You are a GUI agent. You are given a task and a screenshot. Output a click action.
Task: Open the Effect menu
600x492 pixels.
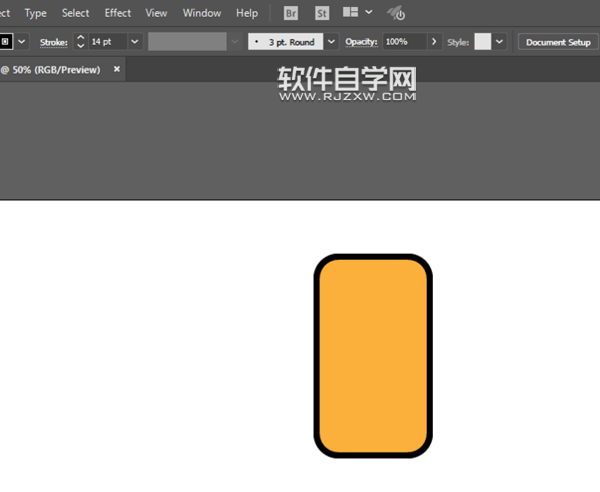118,13
